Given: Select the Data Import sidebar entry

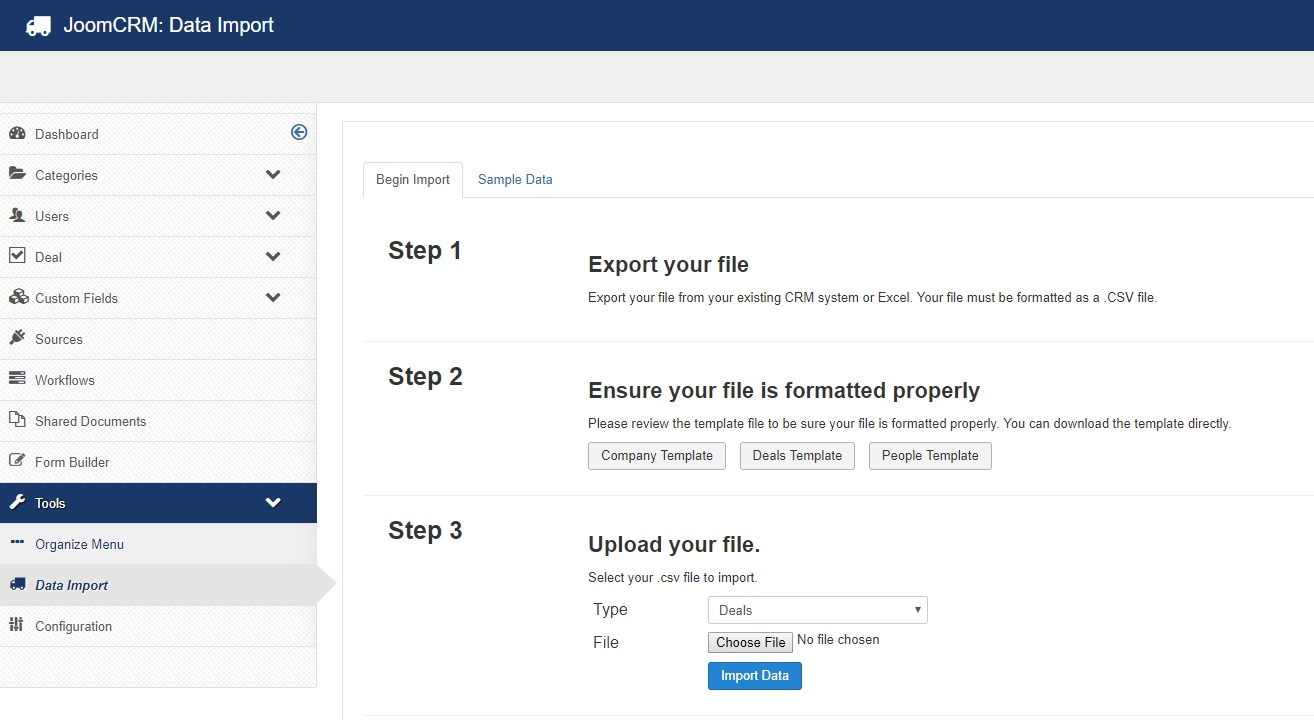Looking at the screenshot, I should click(69, 585).
